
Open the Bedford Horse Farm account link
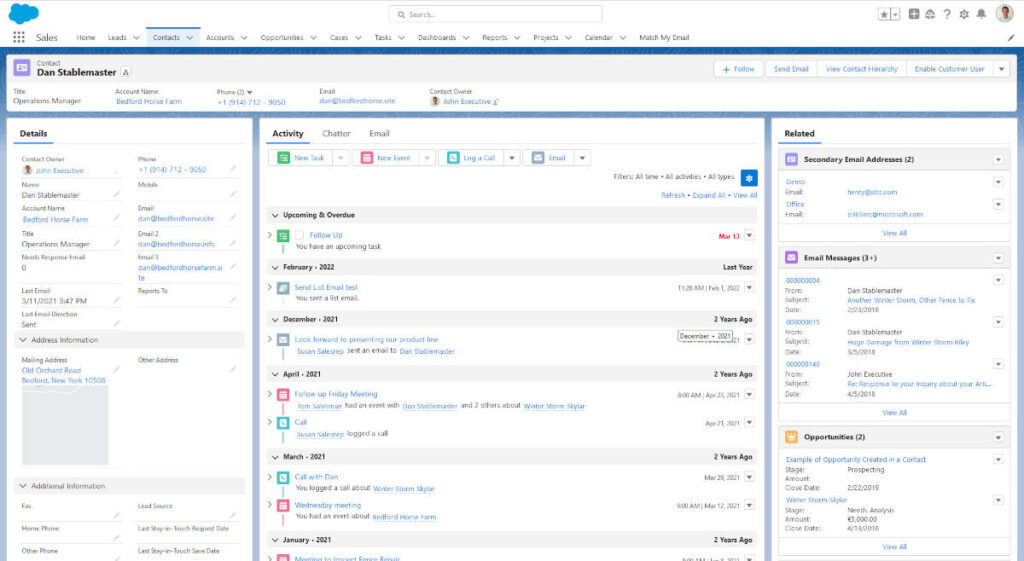click(149, 101)
